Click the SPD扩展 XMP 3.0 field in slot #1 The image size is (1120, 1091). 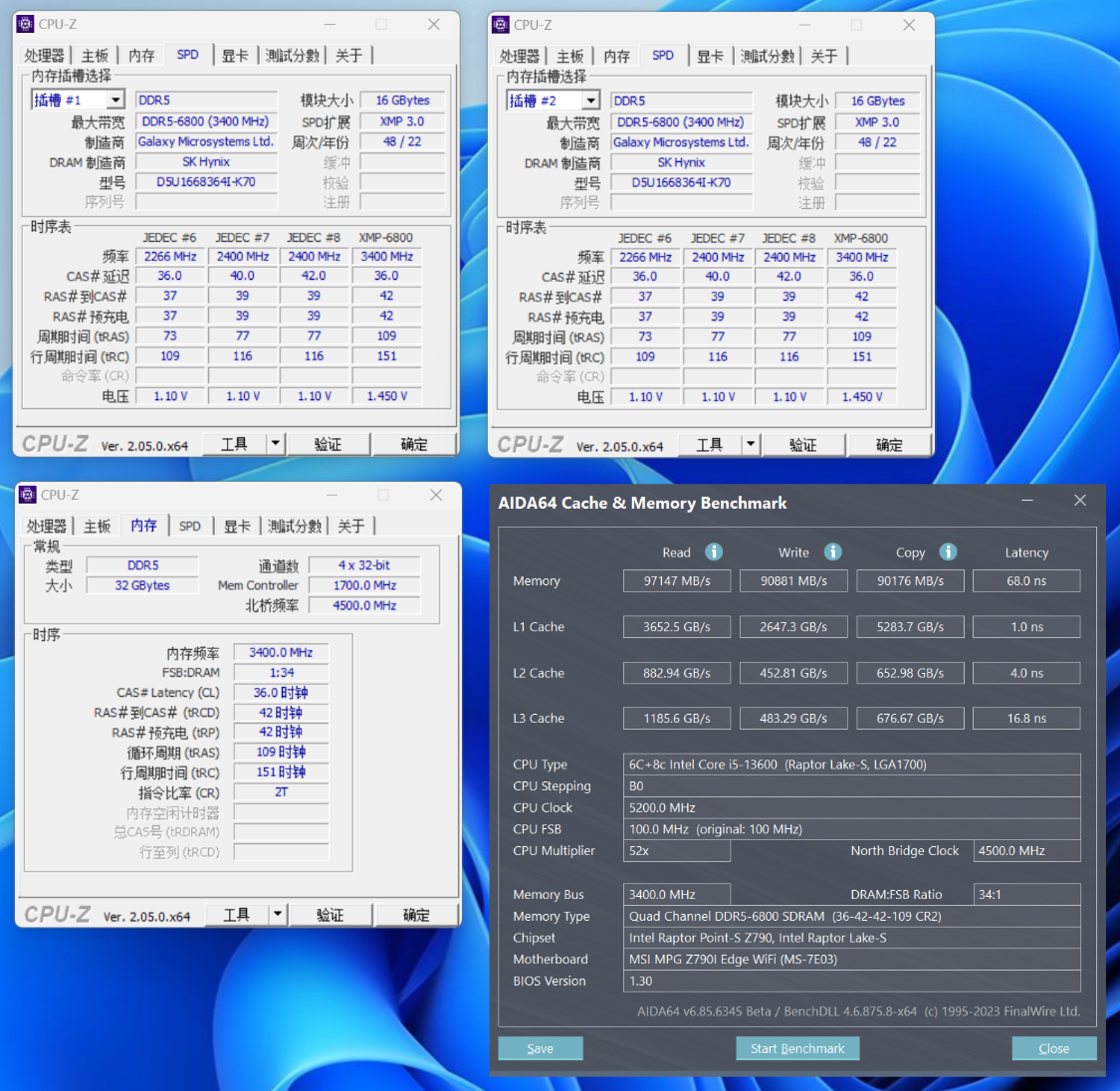point(402,121)
